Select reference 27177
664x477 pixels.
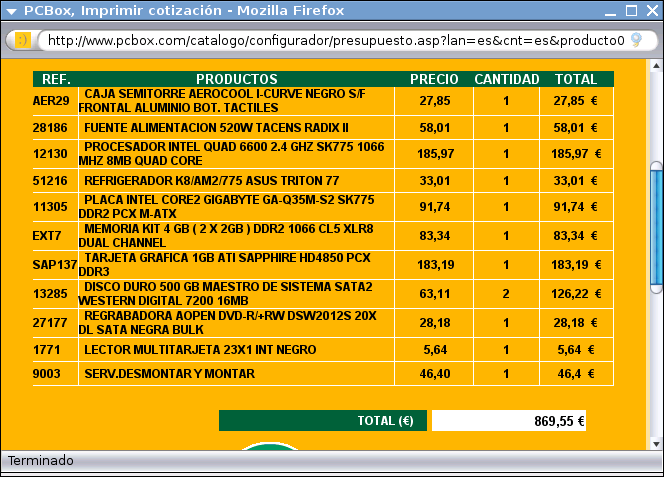[50, 323]
